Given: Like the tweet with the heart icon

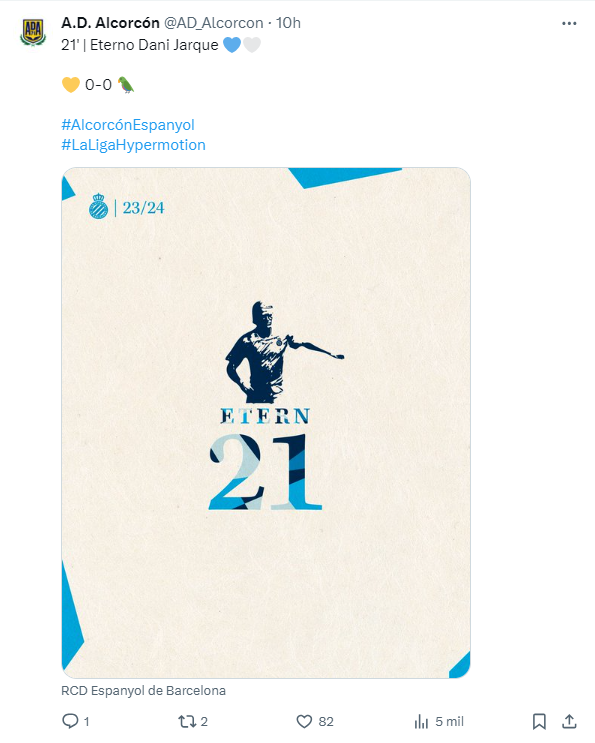Looking at the screenshot, I should pos(304,721).
